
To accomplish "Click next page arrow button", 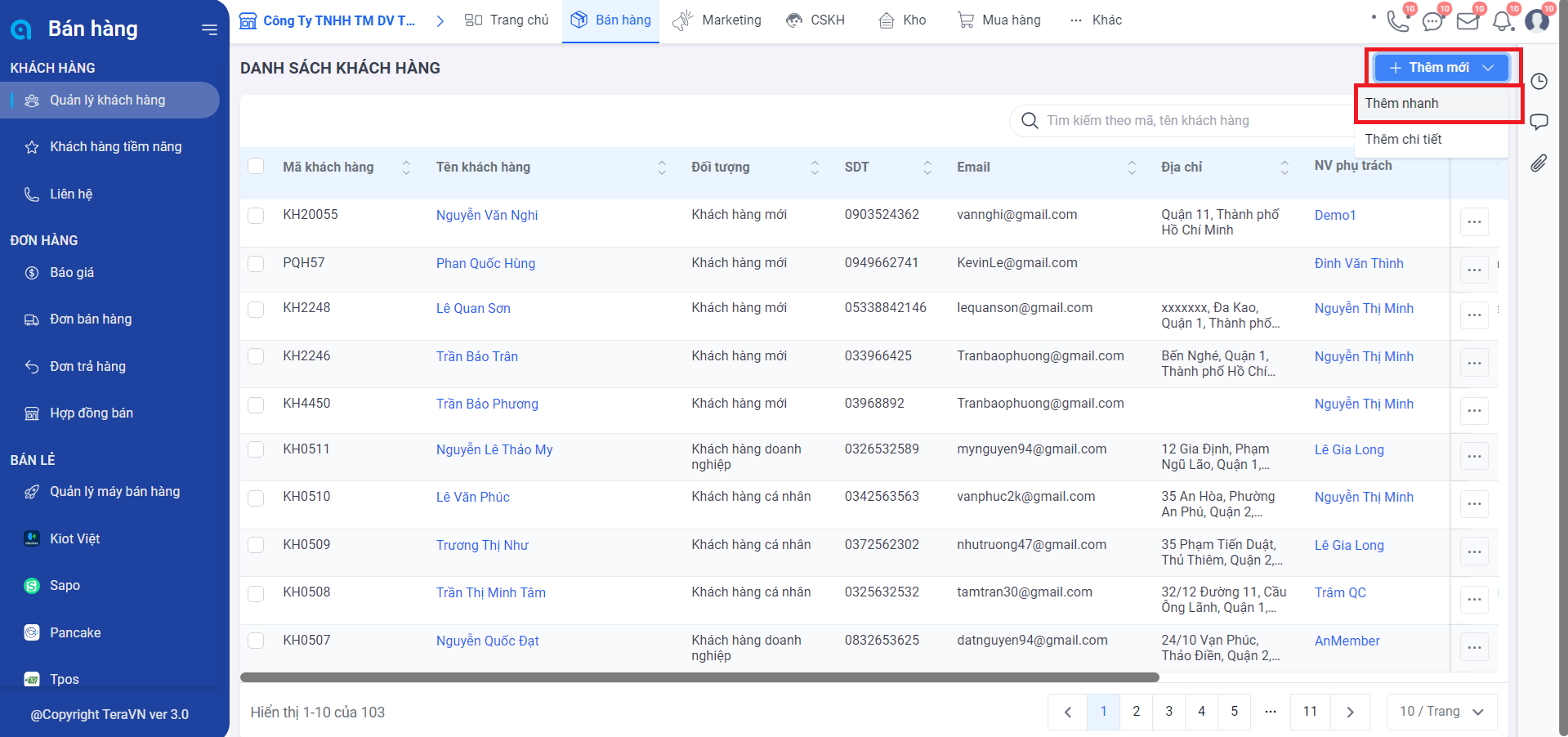I will [1350, 712].
